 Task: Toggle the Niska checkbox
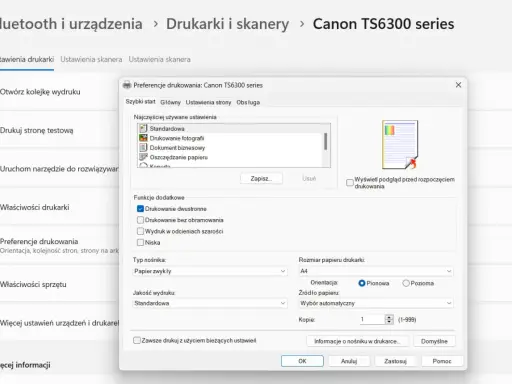tap(140, 242)
